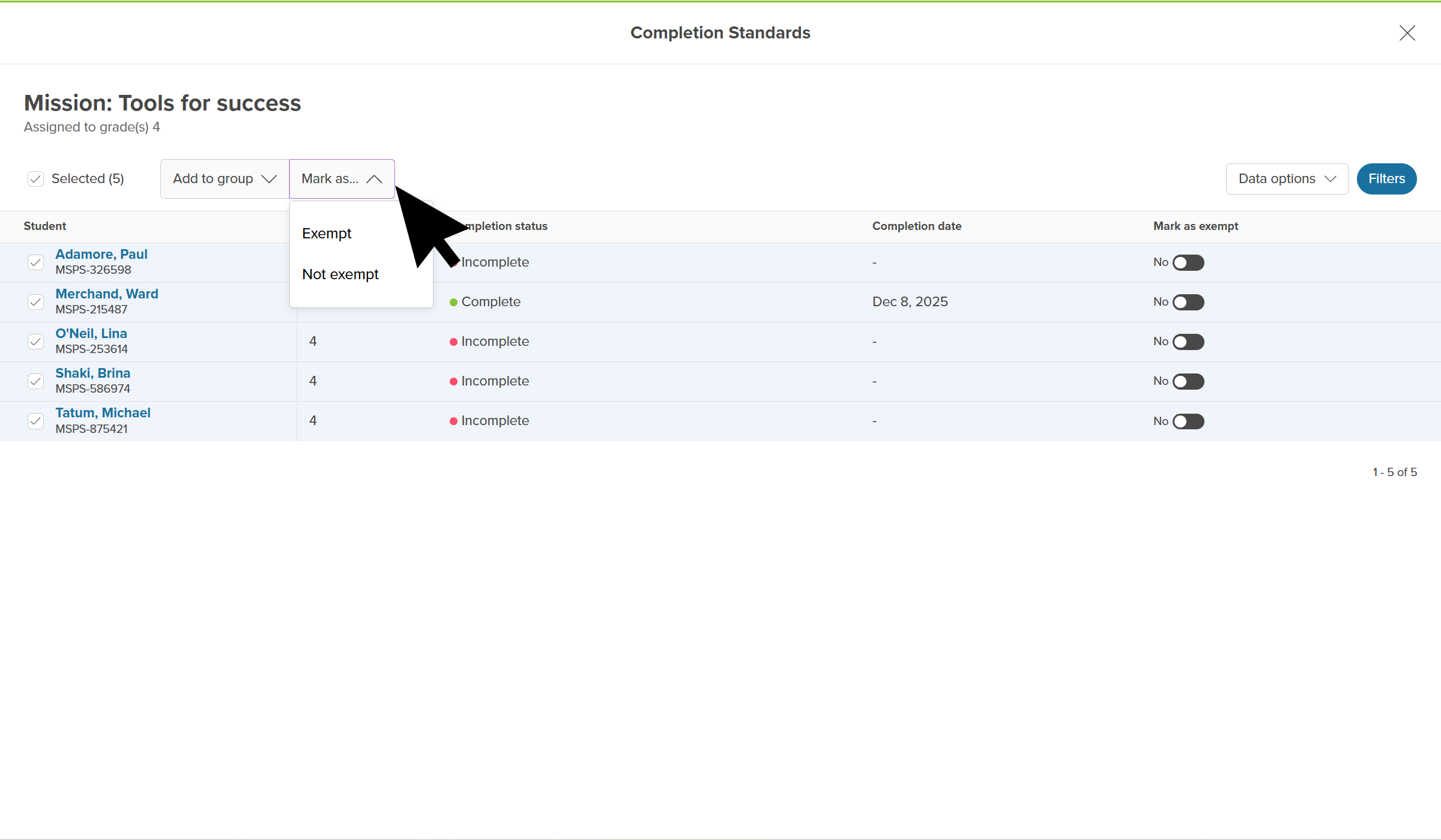Uncheck Tatum, Michael checkbox
1441x840 pixels.
(36, 421)
